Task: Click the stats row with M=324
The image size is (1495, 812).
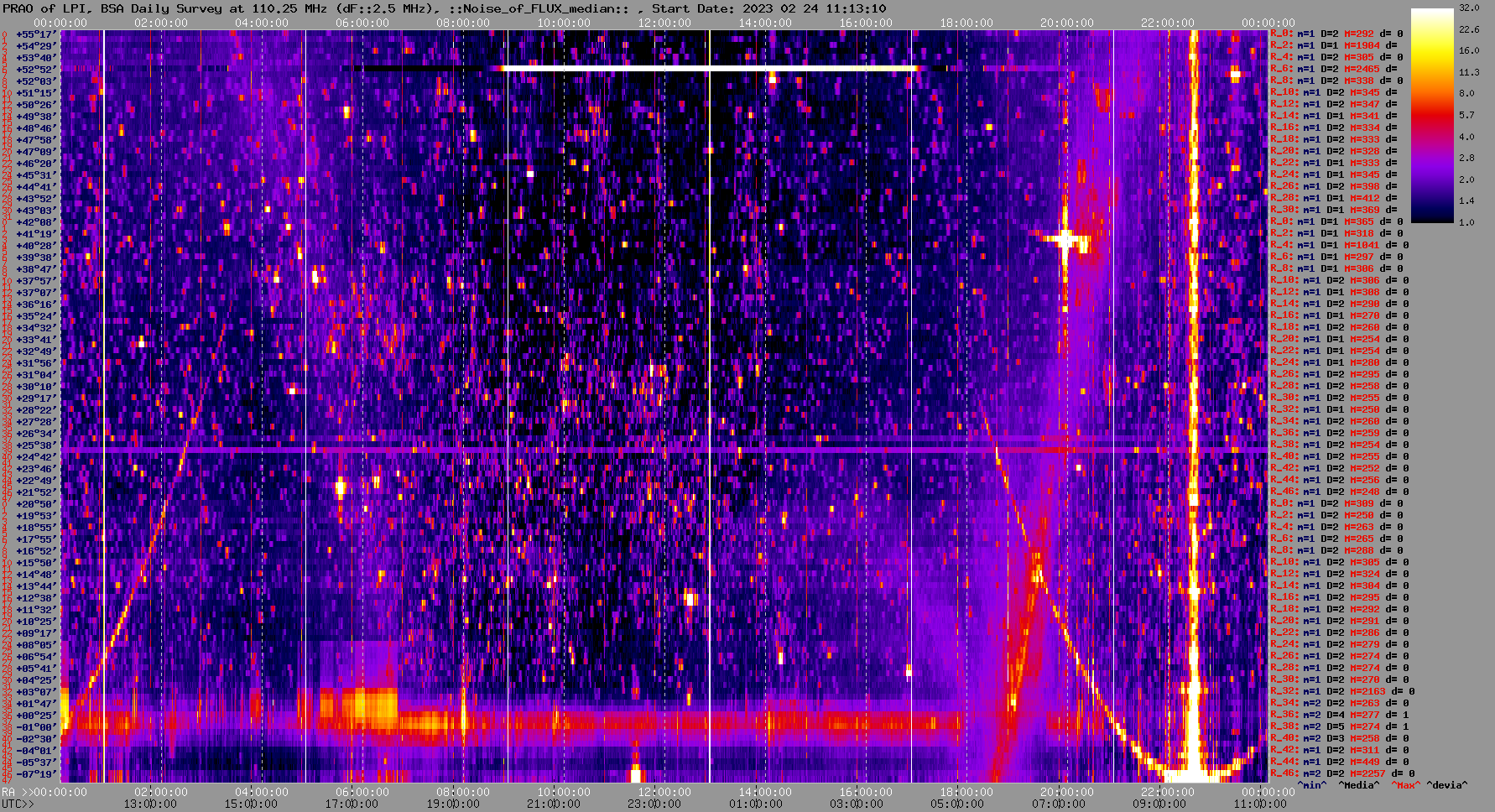Action: tap(1340, 574)
